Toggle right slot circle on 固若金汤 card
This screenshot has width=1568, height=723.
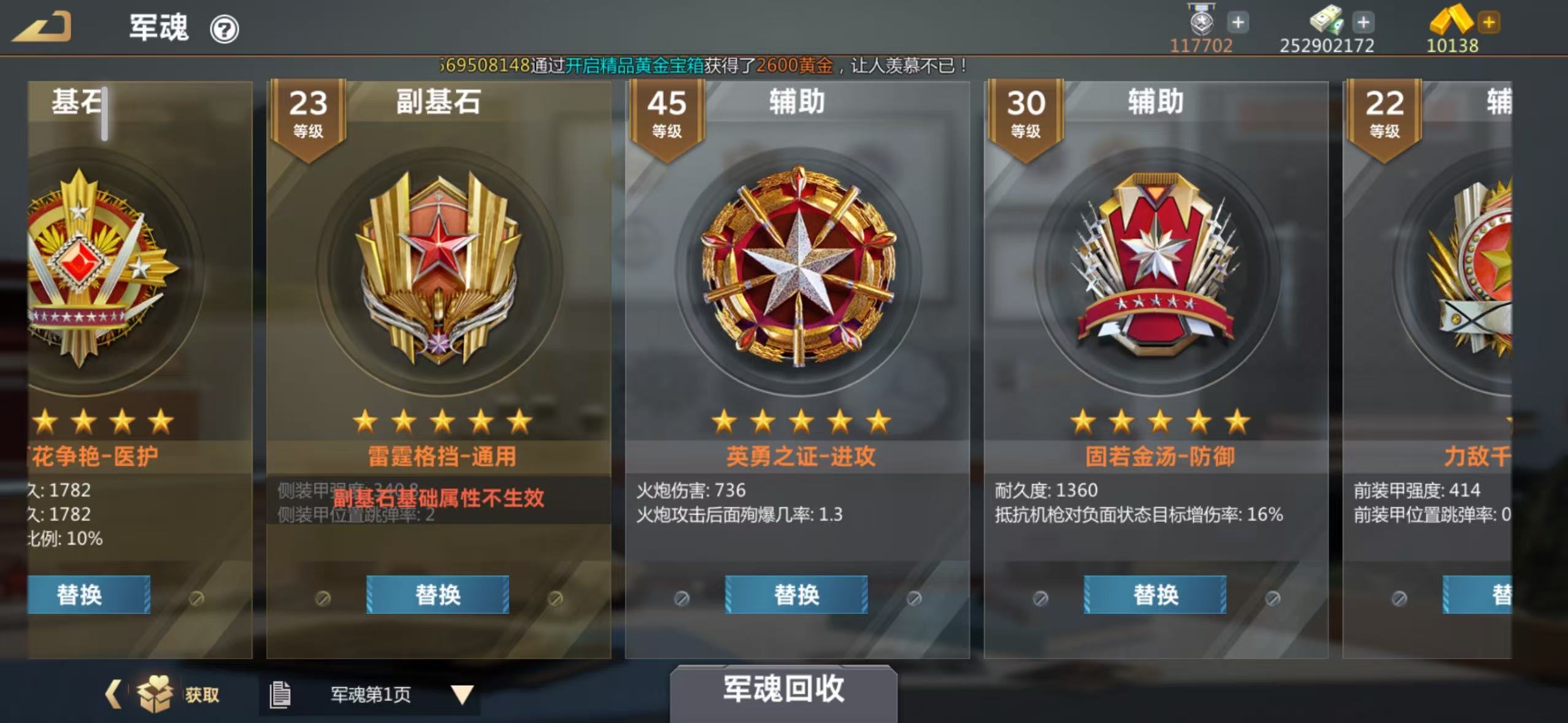tap(1273, 599)
